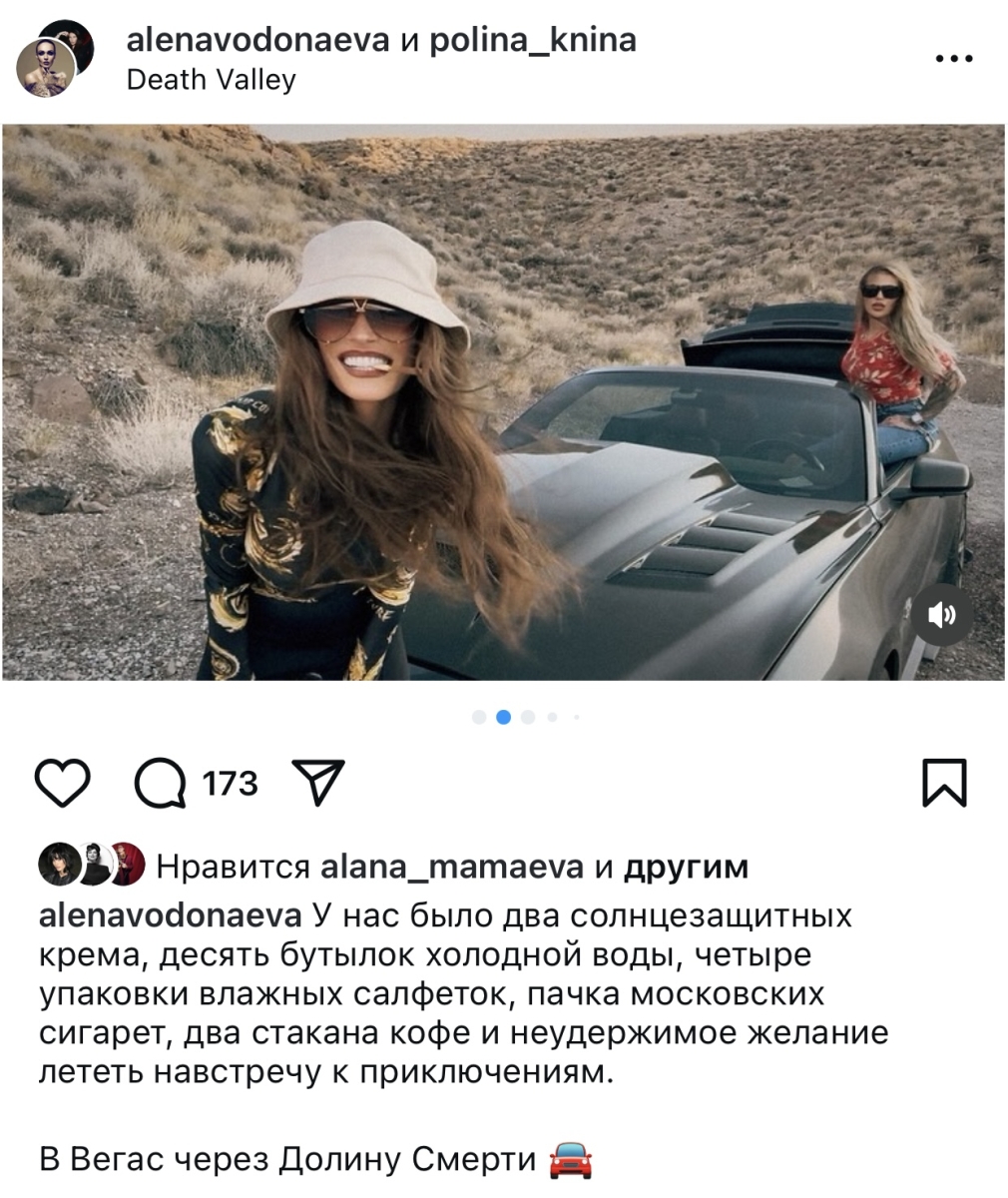The width and height of the screenshot is (1008, 1198).
Task: Select the active blue carousel dot
Action: (x=503, y=717)
